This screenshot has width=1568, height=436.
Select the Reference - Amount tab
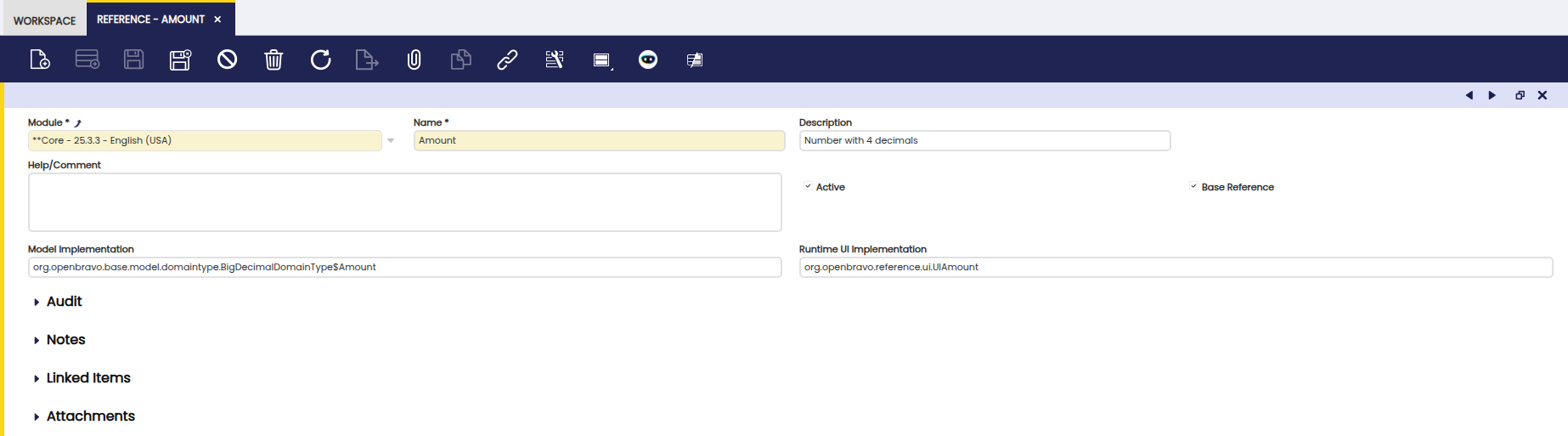(150, 20)
